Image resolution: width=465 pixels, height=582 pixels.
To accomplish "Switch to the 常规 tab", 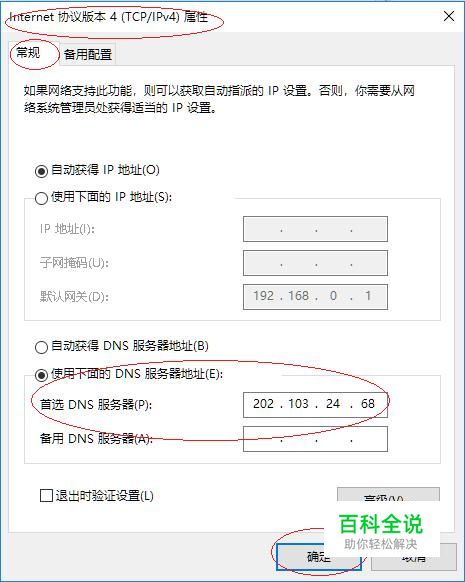I will point(28,53).
